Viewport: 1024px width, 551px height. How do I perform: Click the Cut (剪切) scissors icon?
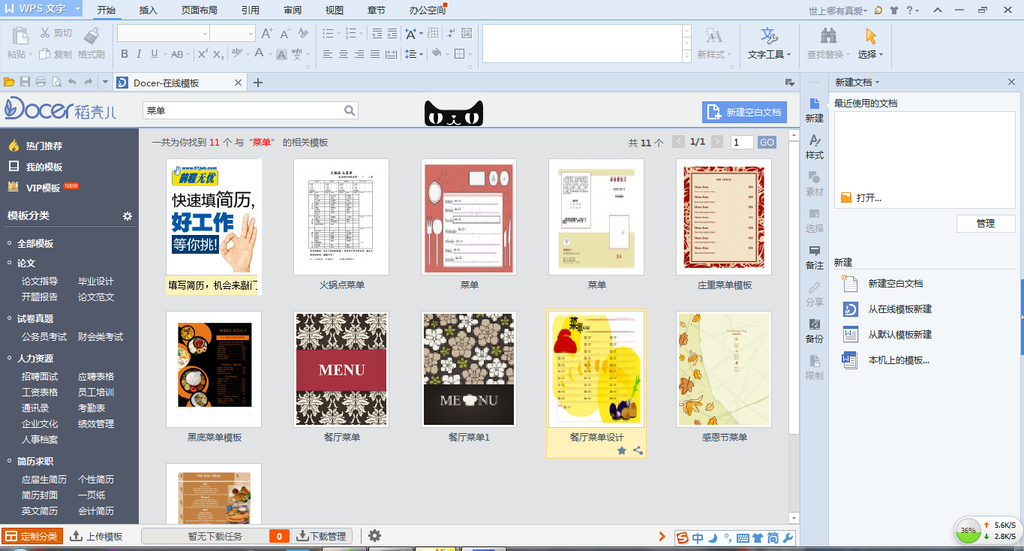(44, 33)
